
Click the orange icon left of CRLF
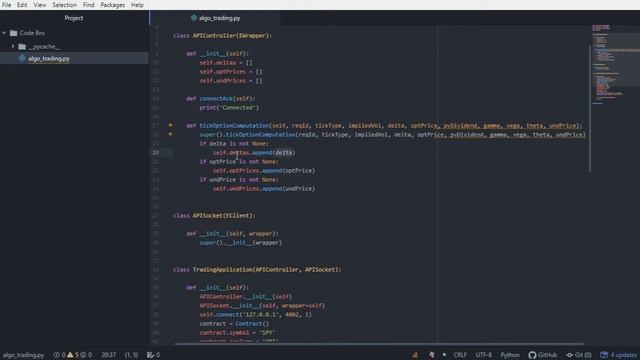pyautogui.click(x=415, y=355)
